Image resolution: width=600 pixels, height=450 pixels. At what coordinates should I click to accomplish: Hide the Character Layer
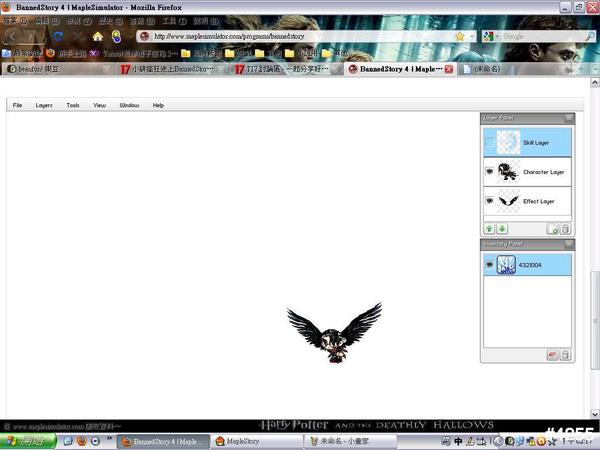(x=490, y=172)
